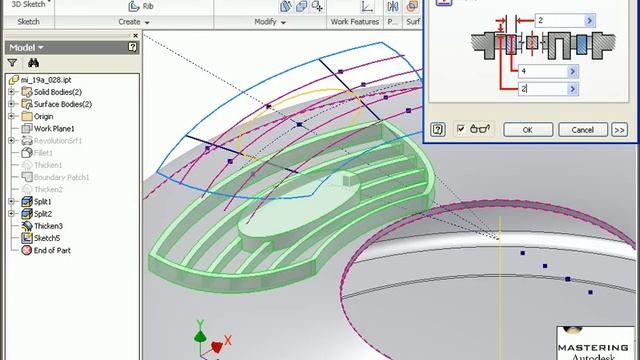Select the 'End of Part' label
This screenshot has width=640, height=360.
(x=52, y=250)
